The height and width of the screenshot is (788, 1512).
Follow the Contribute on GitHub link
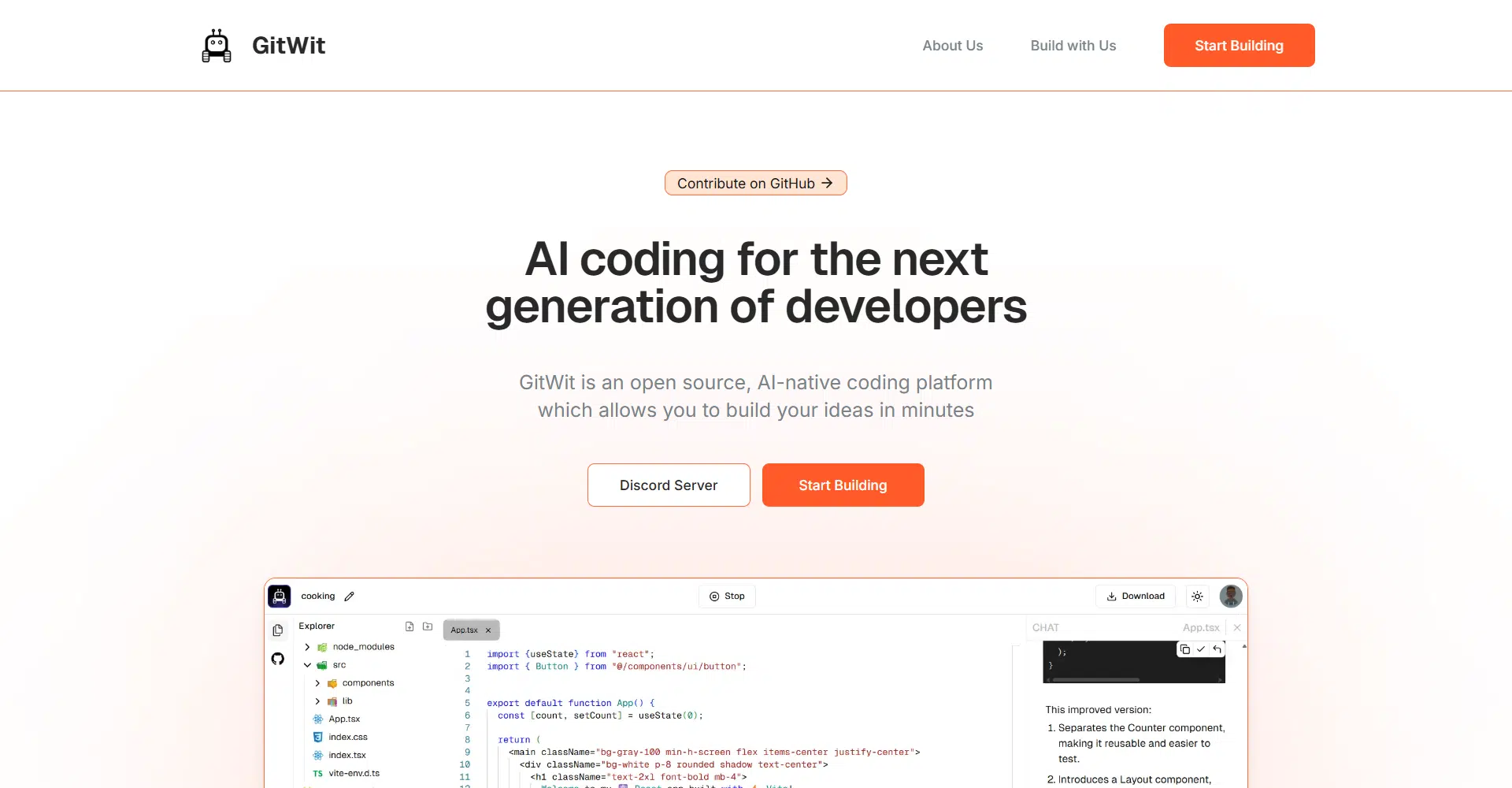click(x=755, y=183)
